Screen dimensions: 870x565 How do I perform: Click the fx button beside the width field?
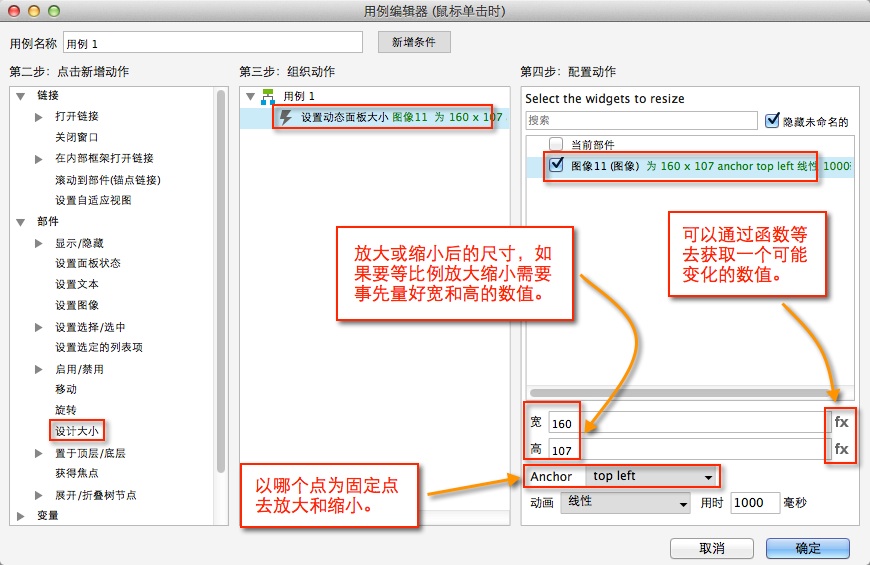(841, 422)
